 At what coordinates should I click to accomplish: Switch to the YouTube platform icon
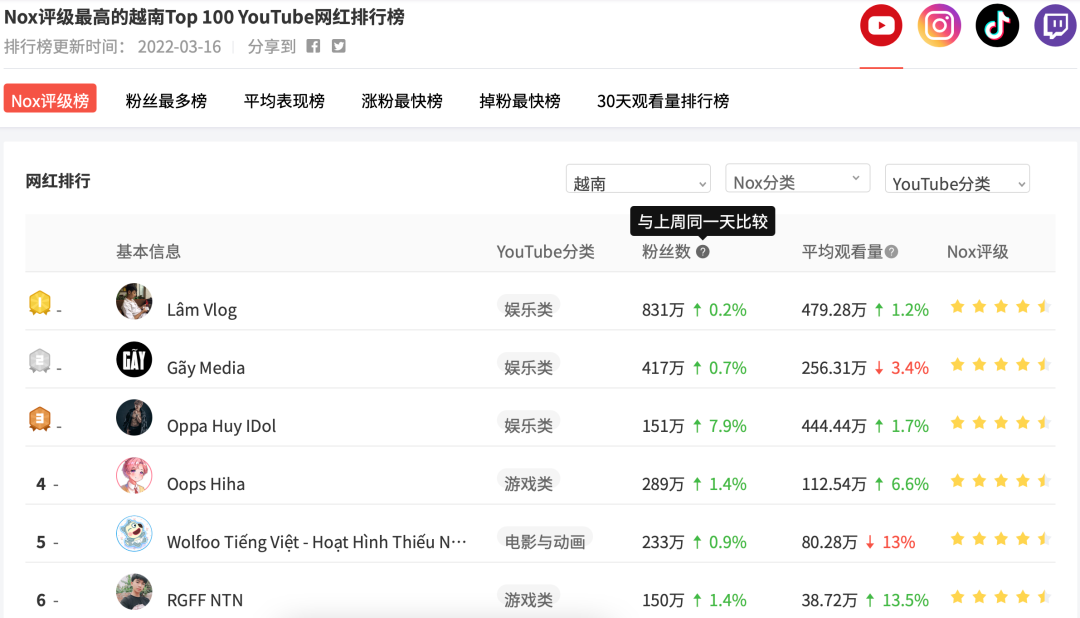pyautogui.click(x=881, y=26)
